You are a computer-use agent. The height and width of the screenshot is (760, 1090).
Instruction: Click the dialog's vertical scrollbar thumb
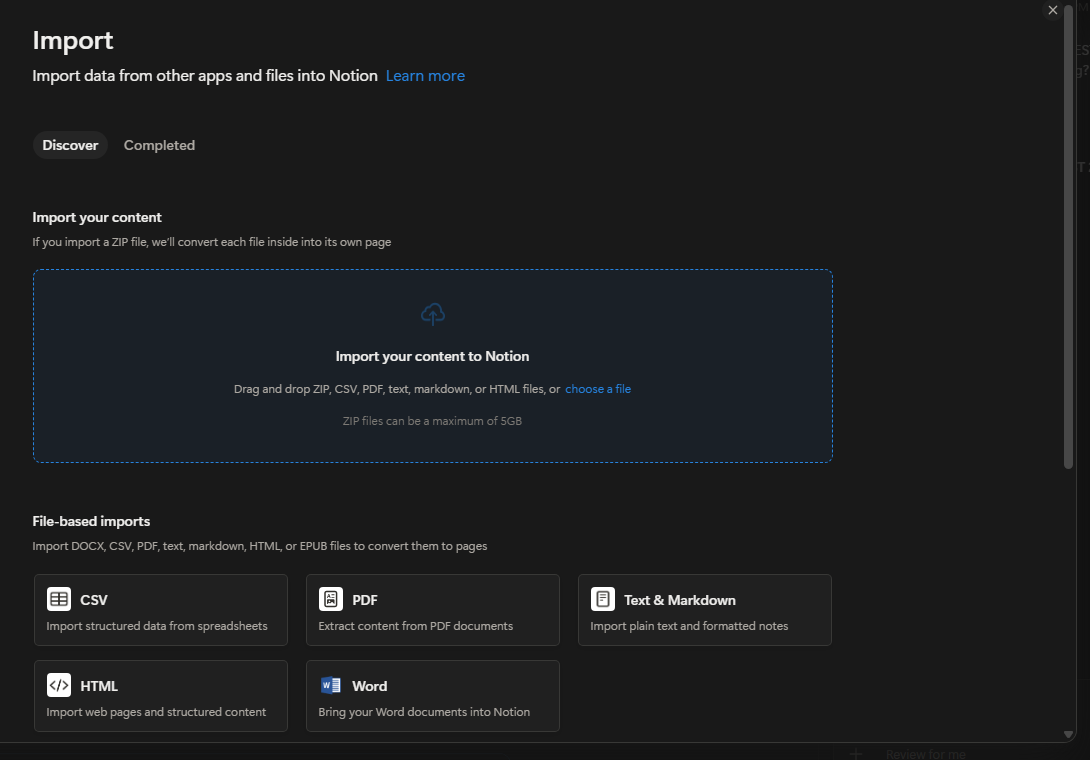click(1068, 236)
